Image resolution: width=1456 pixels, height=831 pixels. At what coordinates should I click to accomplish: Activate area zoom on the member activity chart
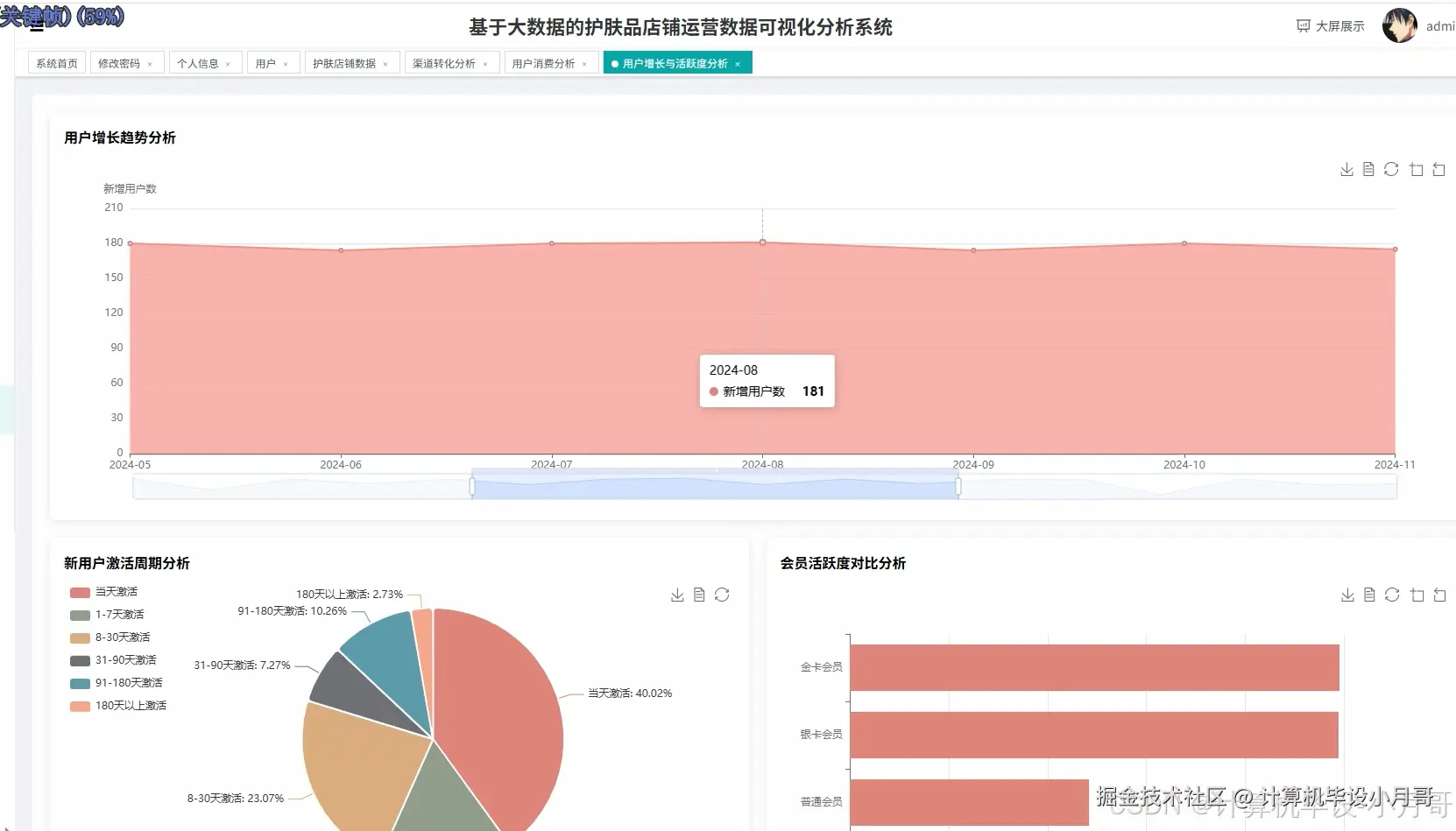point(1417,595)
